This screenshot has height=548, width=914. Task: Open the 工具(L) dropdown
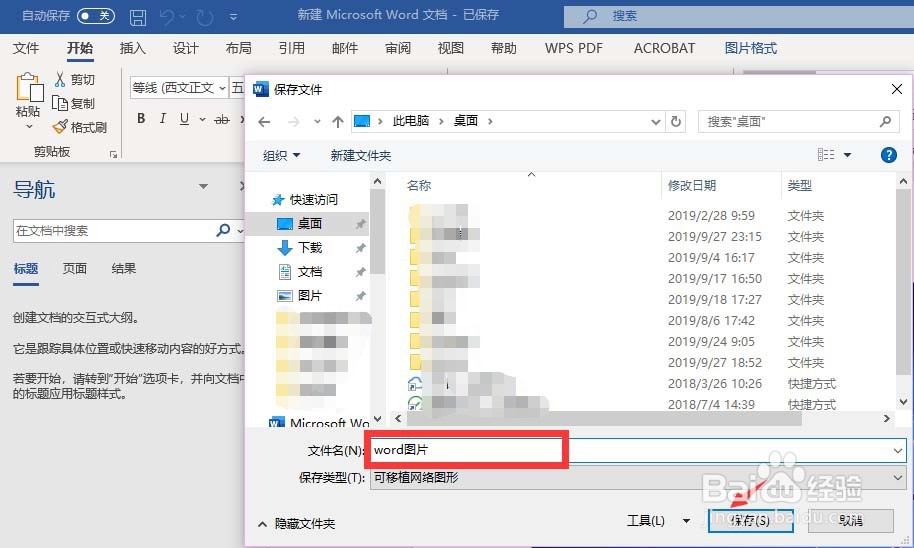click(658, 521)
